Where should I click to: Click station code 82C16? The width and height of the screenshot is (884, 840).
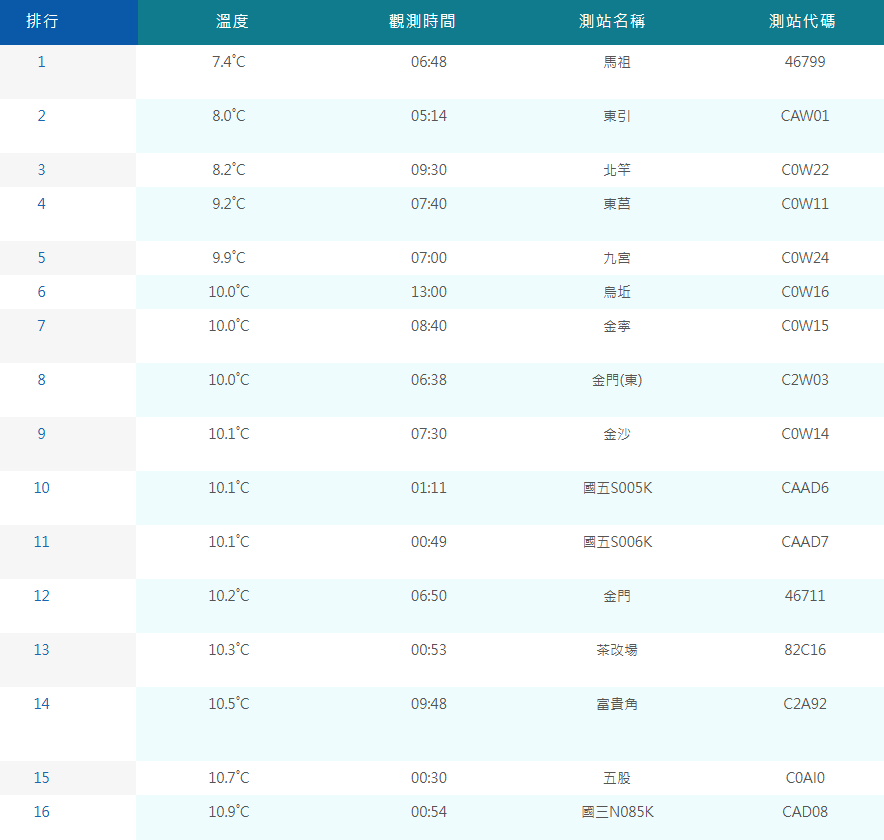[805, 650]
